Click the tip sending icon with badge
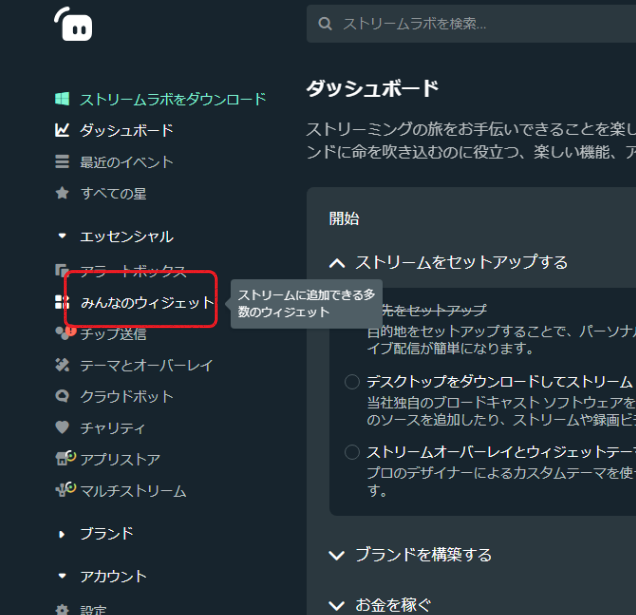The width and height of the screenshot is (636, 615). click(65, 333)
